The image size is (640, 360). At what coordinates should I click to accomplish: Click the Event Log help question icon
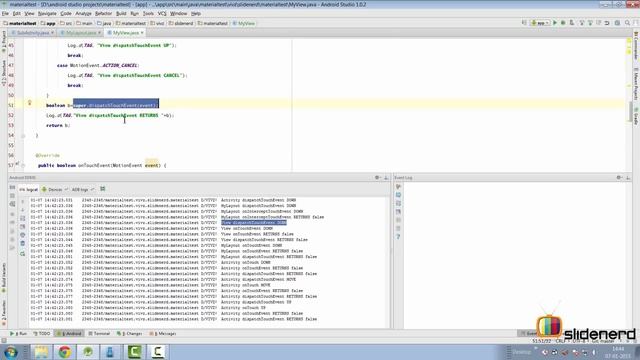click(x=398, y=237)
